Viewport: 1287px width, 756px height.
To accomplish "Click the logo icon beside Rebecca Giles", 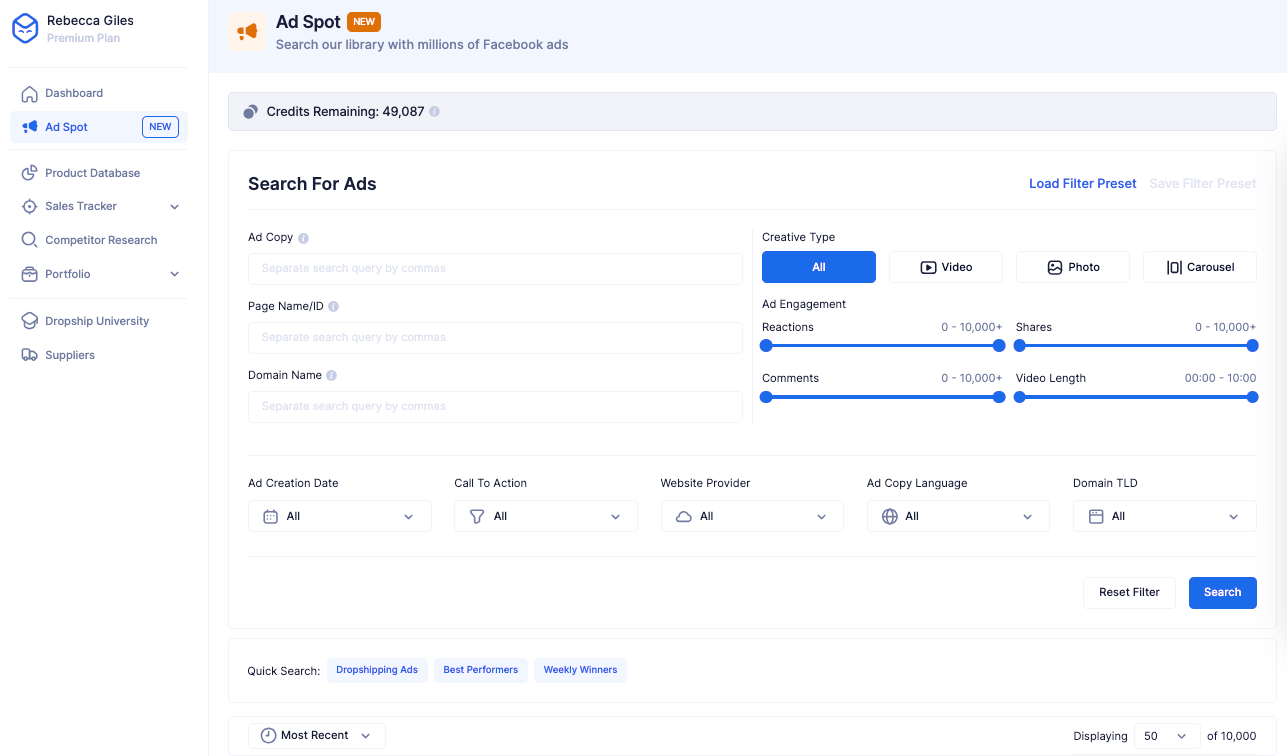I will 25,29.
